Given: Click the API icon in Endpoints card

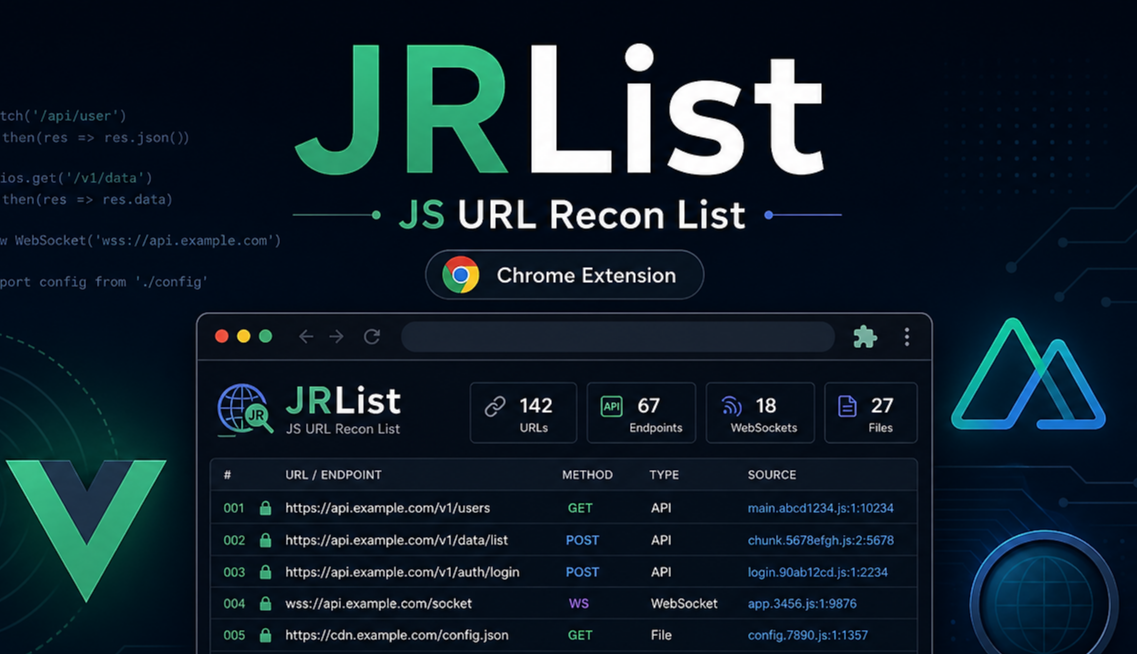Looking at the screenshot, I should (x=612, y=406).
